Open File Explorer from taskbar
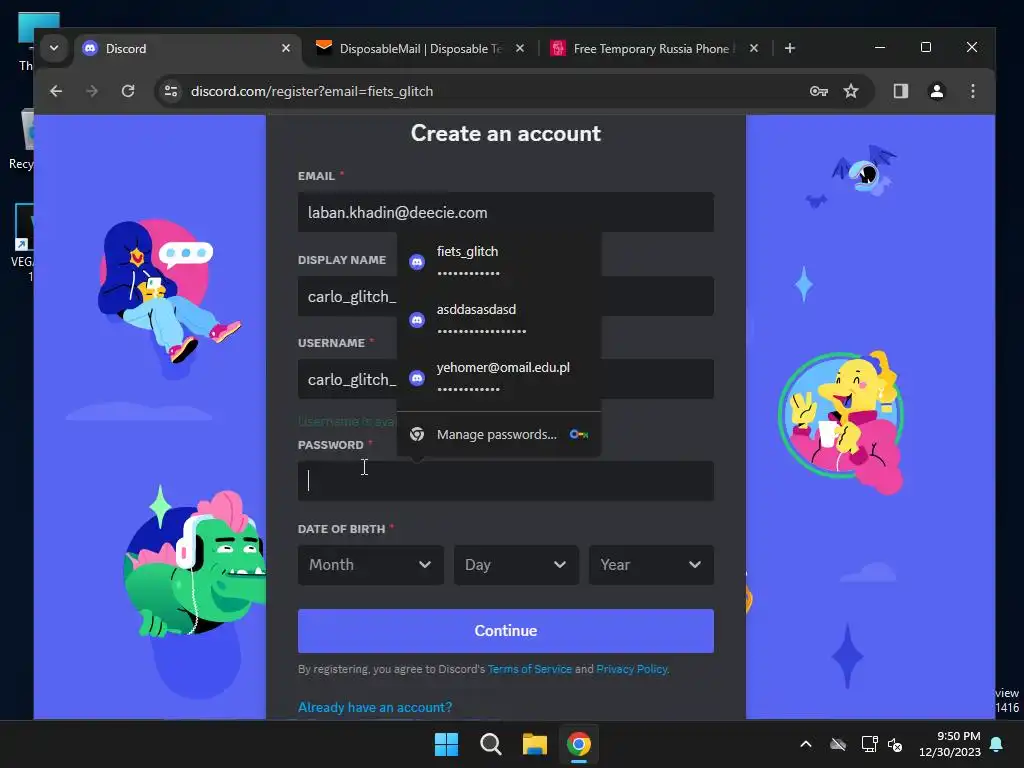 535,744
